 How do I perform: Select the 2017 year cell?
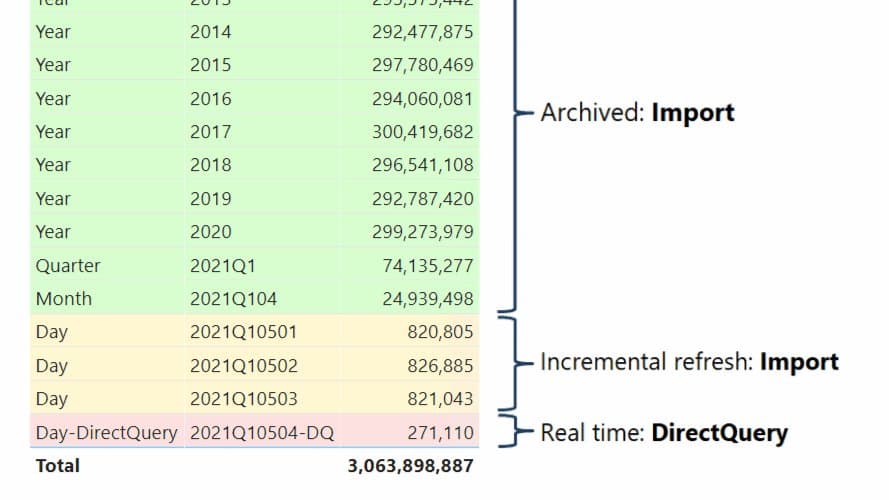pyautogui.click(x=210, y=132)
